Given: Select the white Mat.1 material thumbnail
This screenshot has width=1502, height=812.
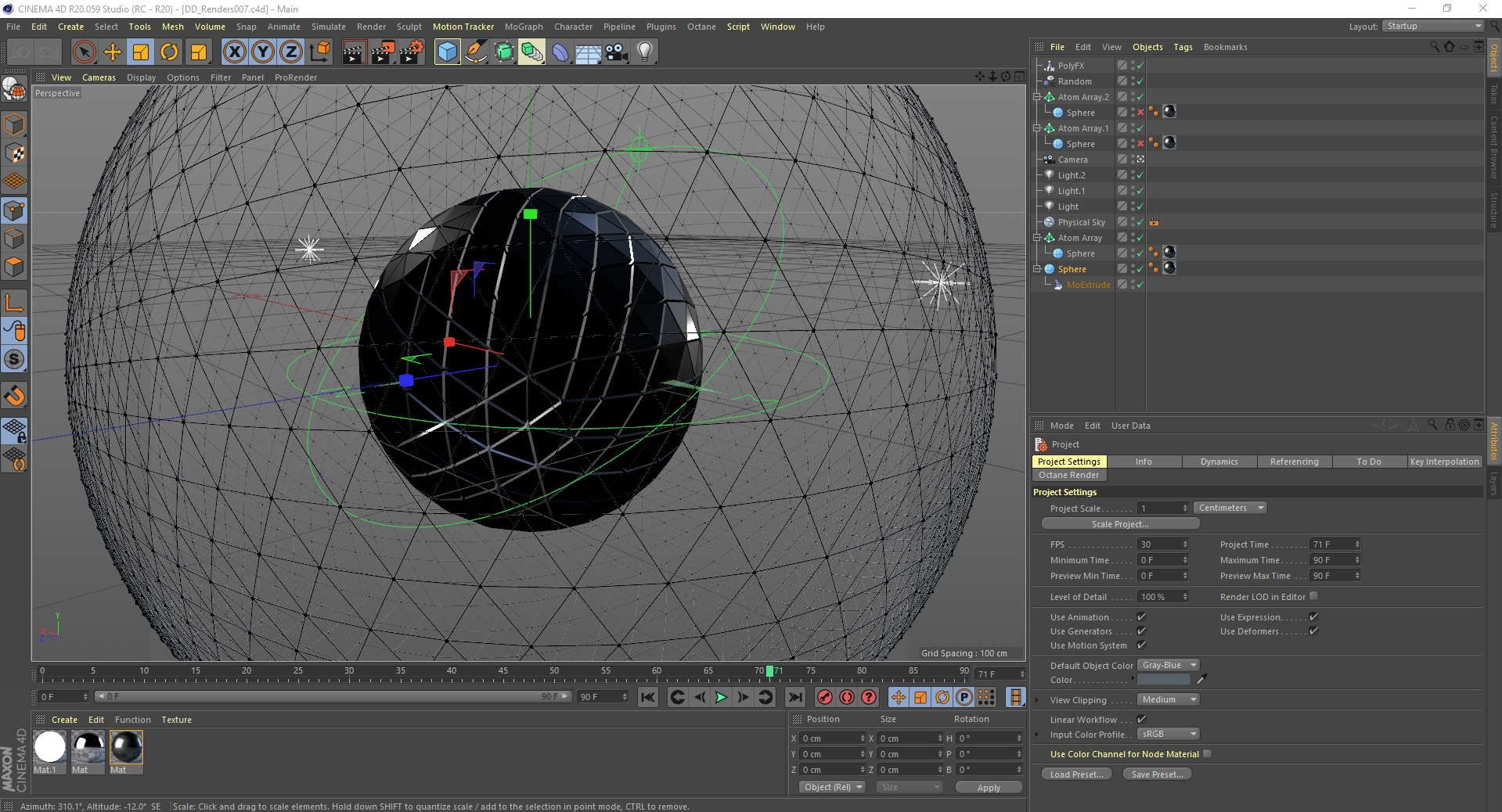Looking at the screenshot, I should click(x=50, y=747).
